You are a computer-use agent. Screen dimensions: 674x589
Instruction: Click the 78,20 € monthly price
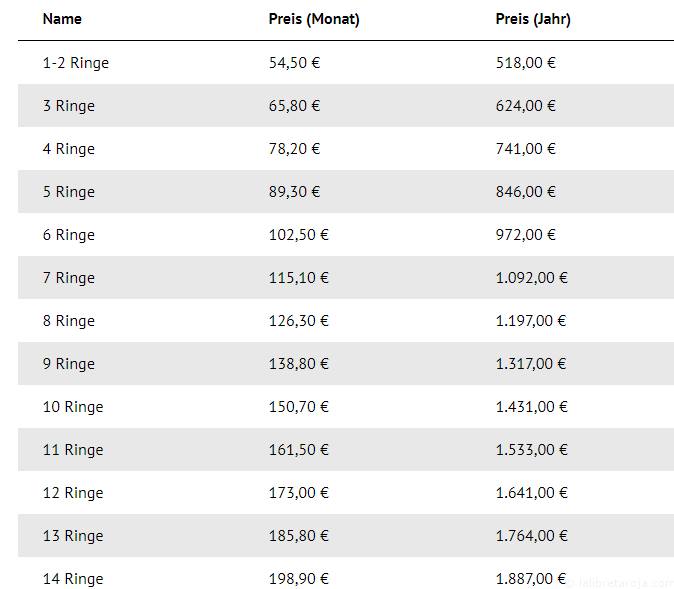[295, 149]
